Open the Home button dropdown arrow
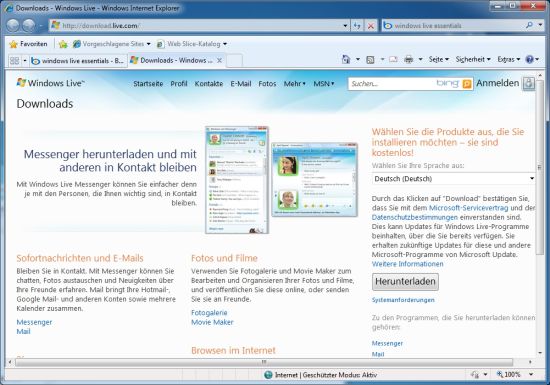Screen dimensions: 550x385 coord(357,59)
